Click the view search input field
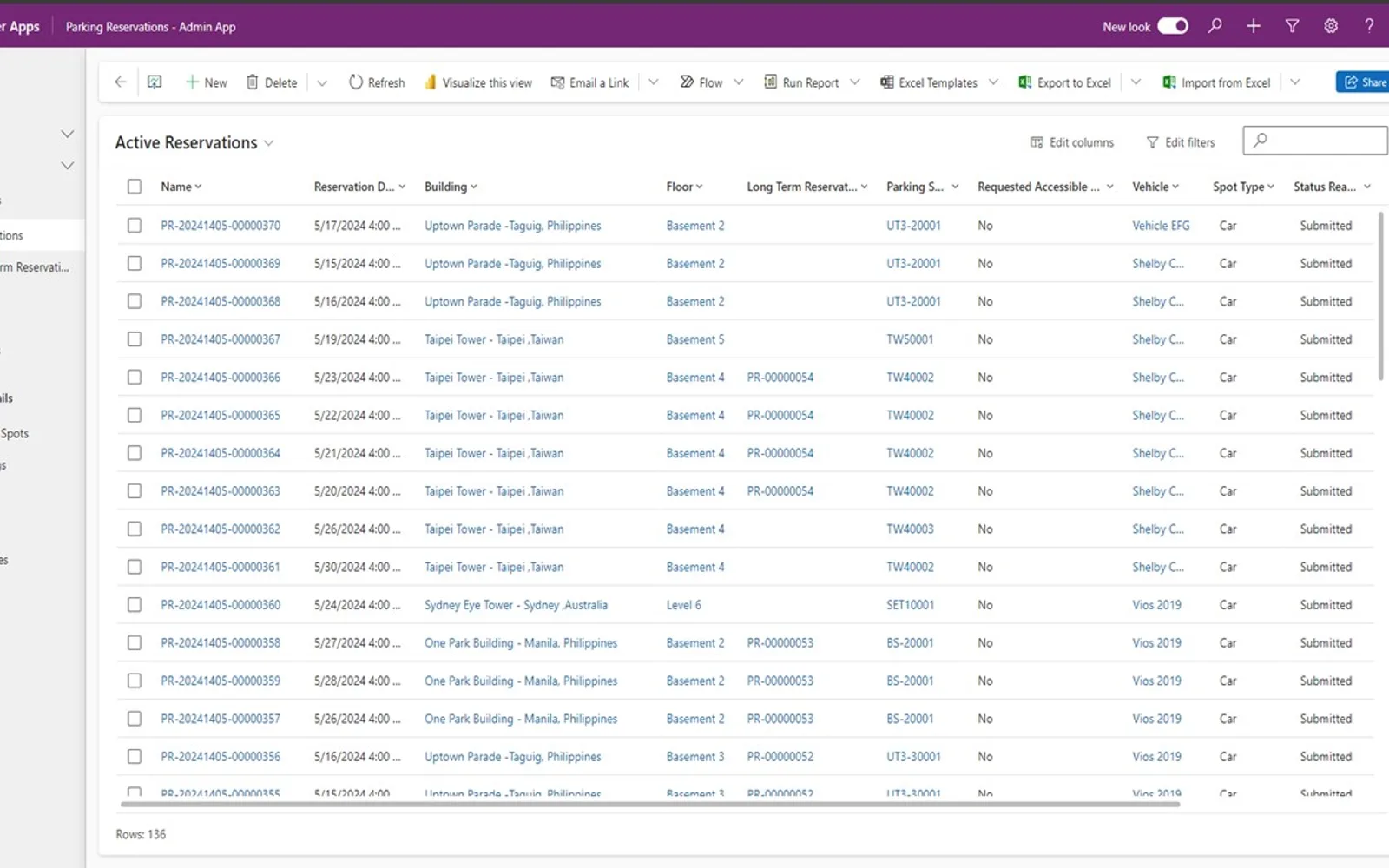This screenshot has height=868, width=1389. pos(1315,140)
